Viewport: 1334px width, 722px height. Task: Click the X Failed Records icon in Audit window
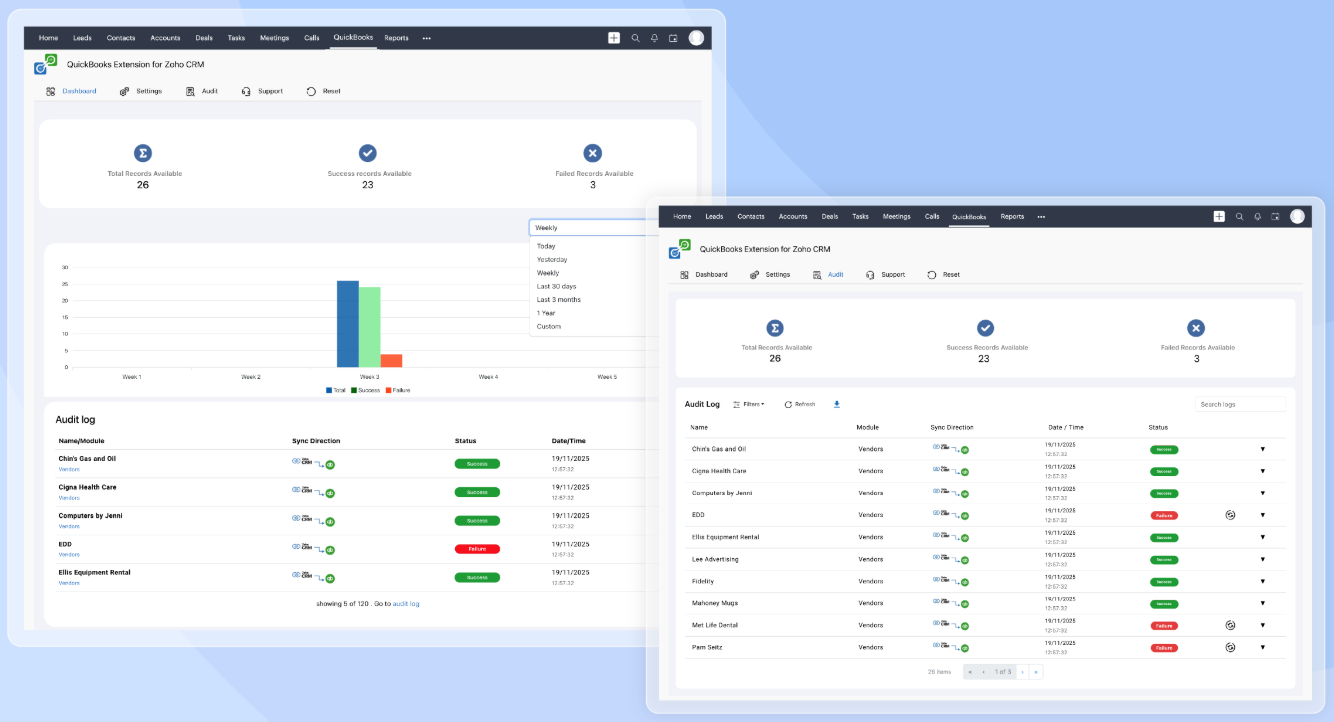(1196, 328)
